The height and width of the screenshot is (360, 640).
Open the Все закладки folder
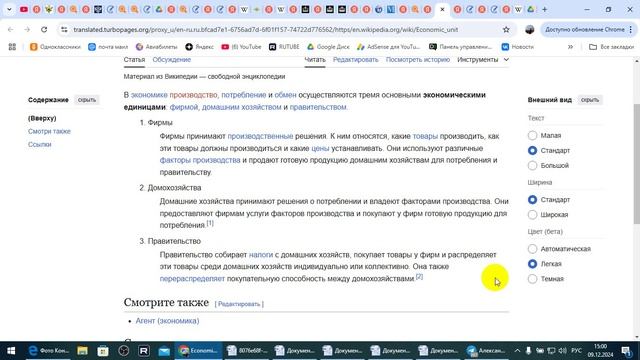tap(611, 47)
